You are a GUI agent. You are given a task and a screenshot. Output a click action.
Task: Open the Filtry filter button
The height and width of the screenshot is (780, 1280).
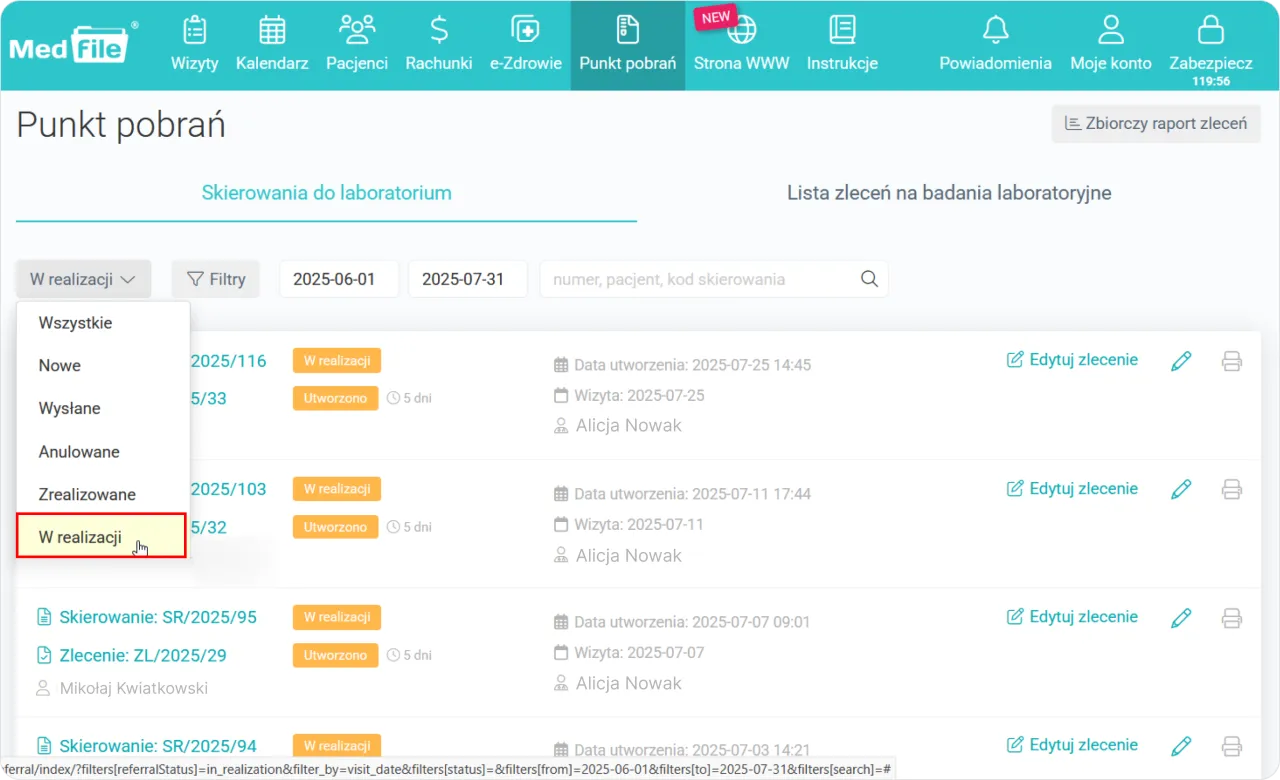[216, 279]
